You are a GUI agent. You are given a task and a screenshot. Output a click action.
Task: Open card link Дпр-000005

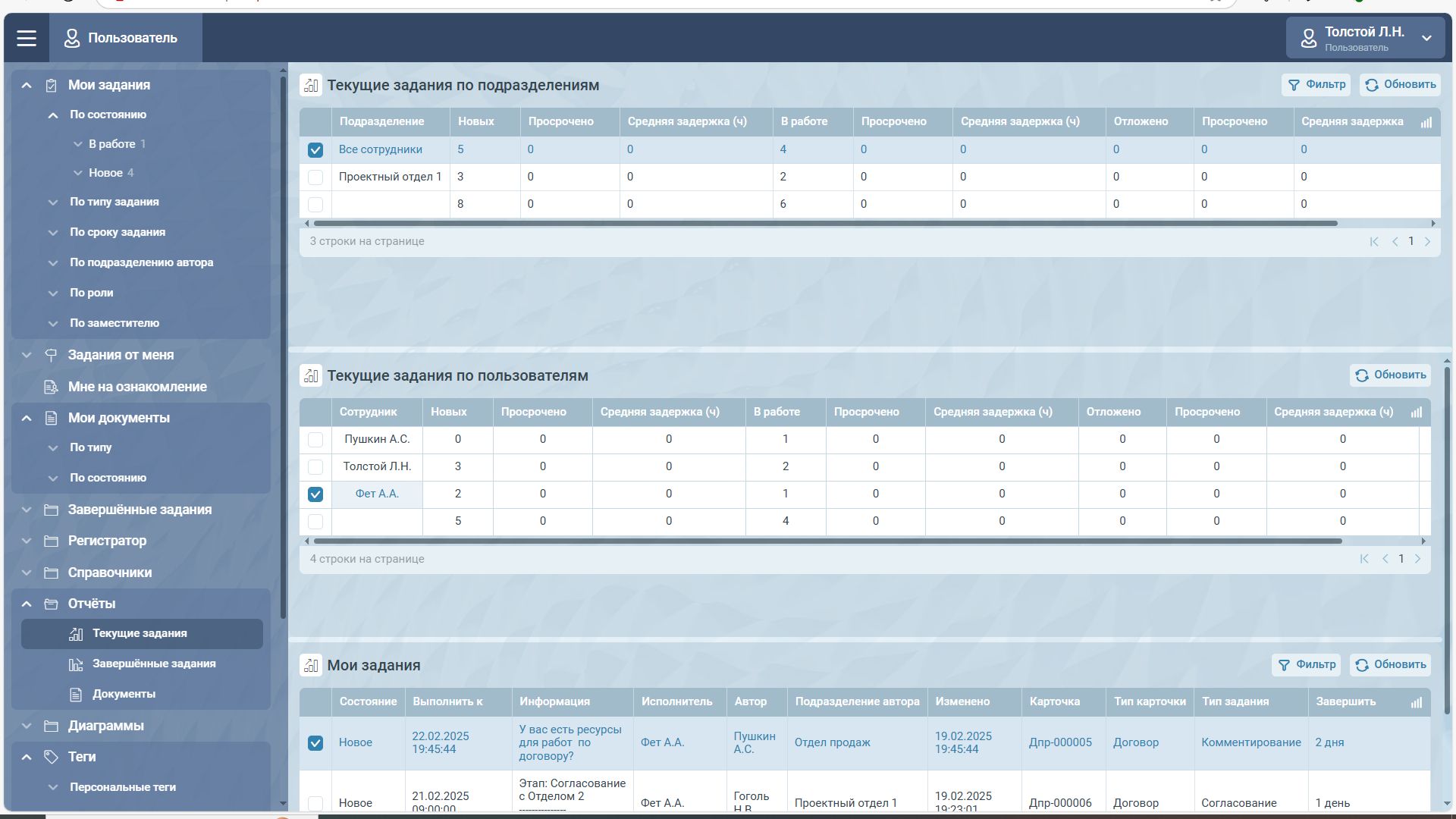pyautogui.click(x=1060, y=743)
